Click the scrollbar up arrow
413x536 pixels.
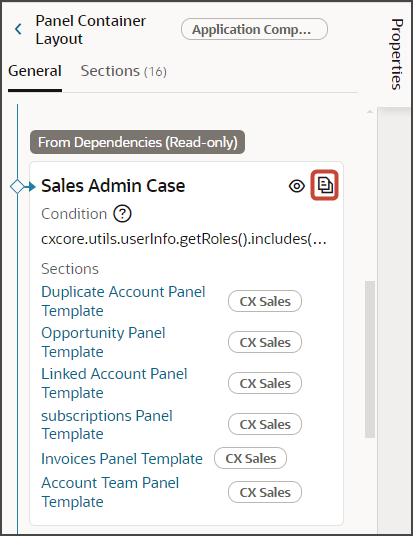coord(370,111)
